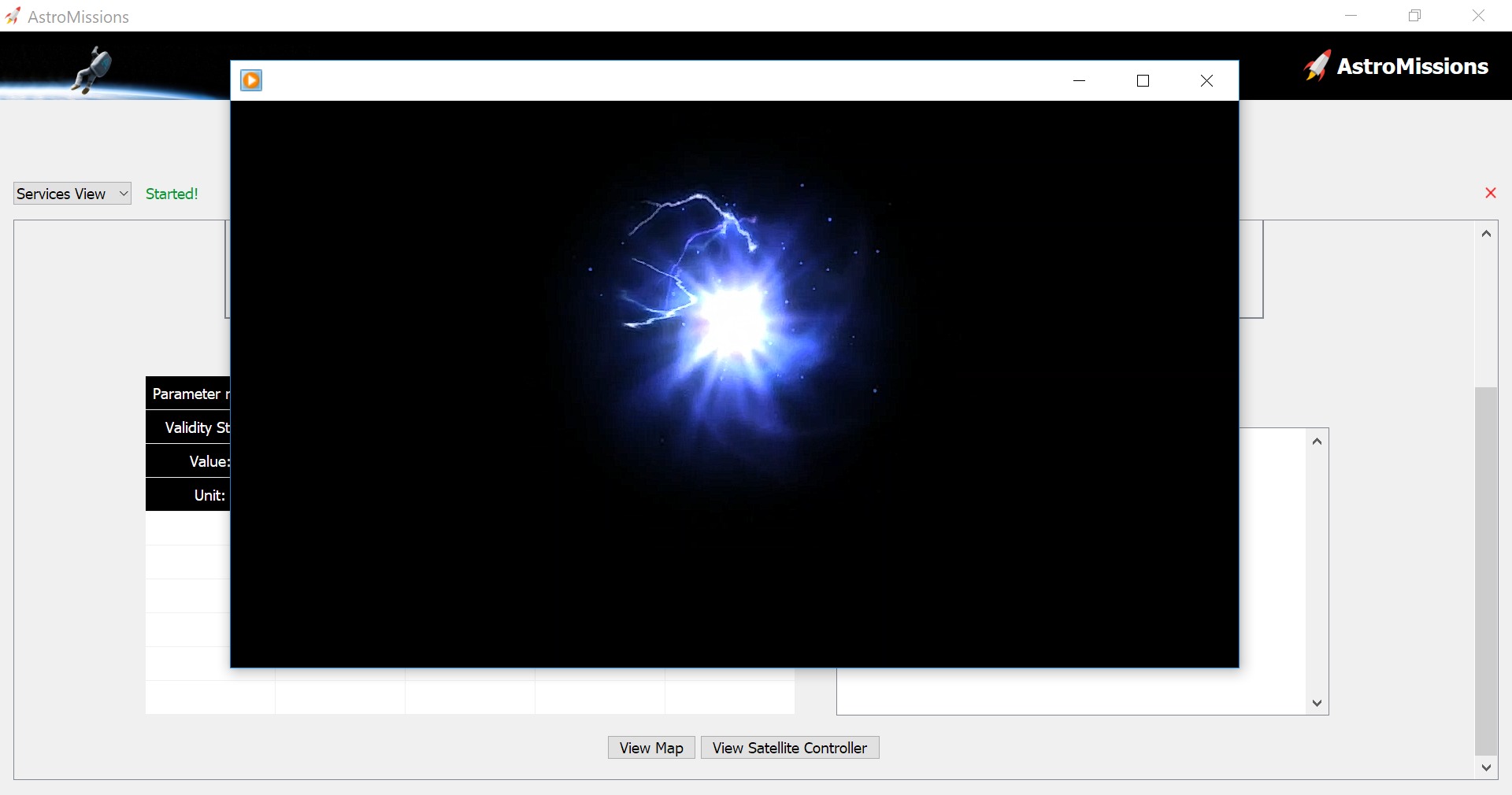Minimize the video popup window

tap(1079, 80)
